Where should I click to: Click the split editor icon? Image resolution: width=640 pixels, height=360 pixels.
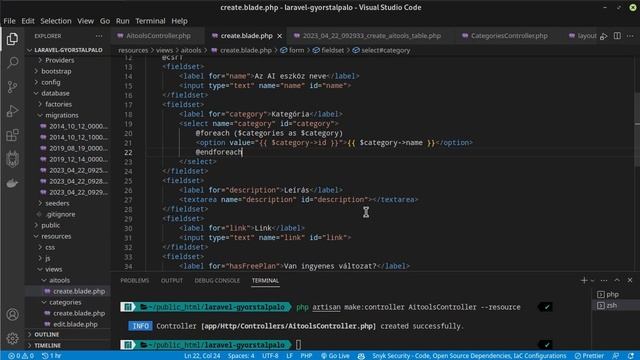(617, 36)
